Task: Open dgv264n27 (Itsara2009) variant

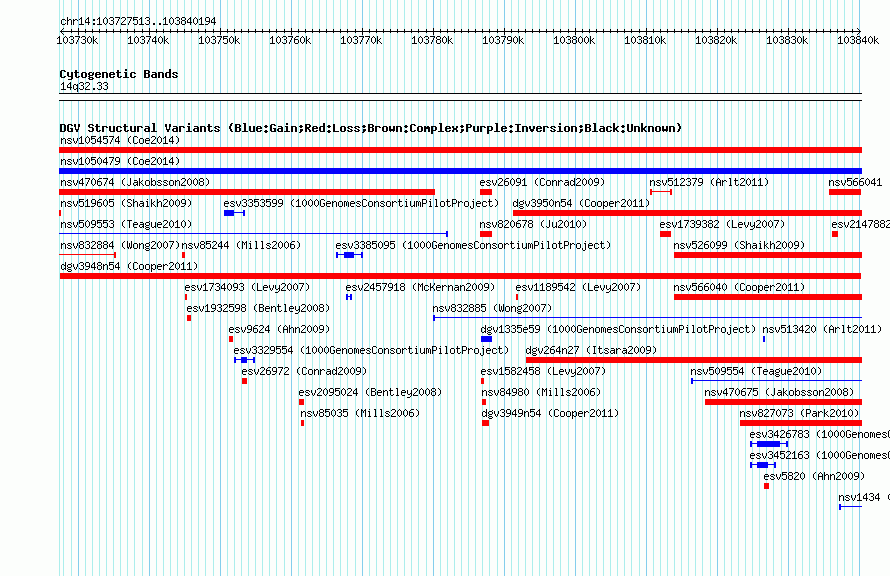Action: click(591, 350)
